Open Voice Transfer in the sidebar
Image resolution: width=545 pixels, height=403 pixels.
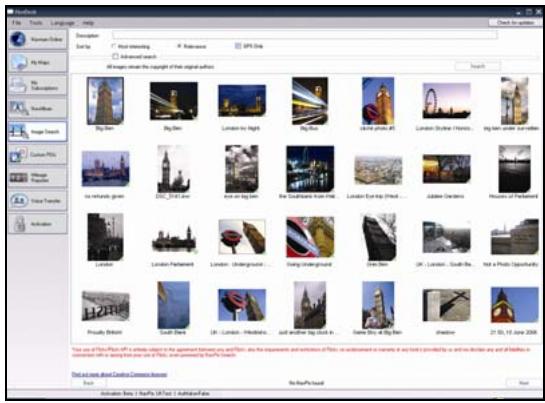click(38, 201)
